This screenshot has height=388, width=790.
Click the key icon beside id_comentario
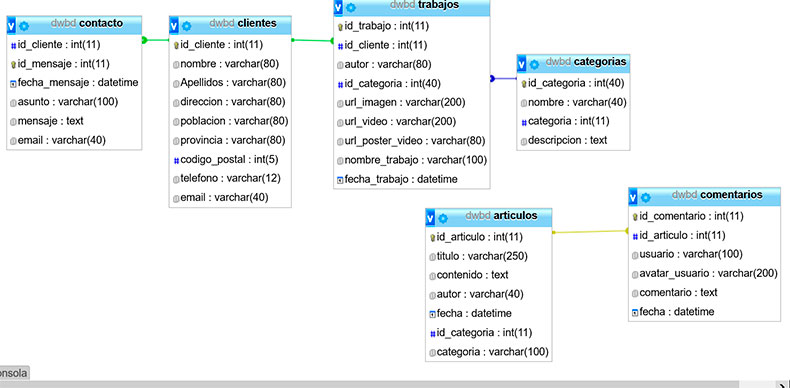click(x=635, y=217)
